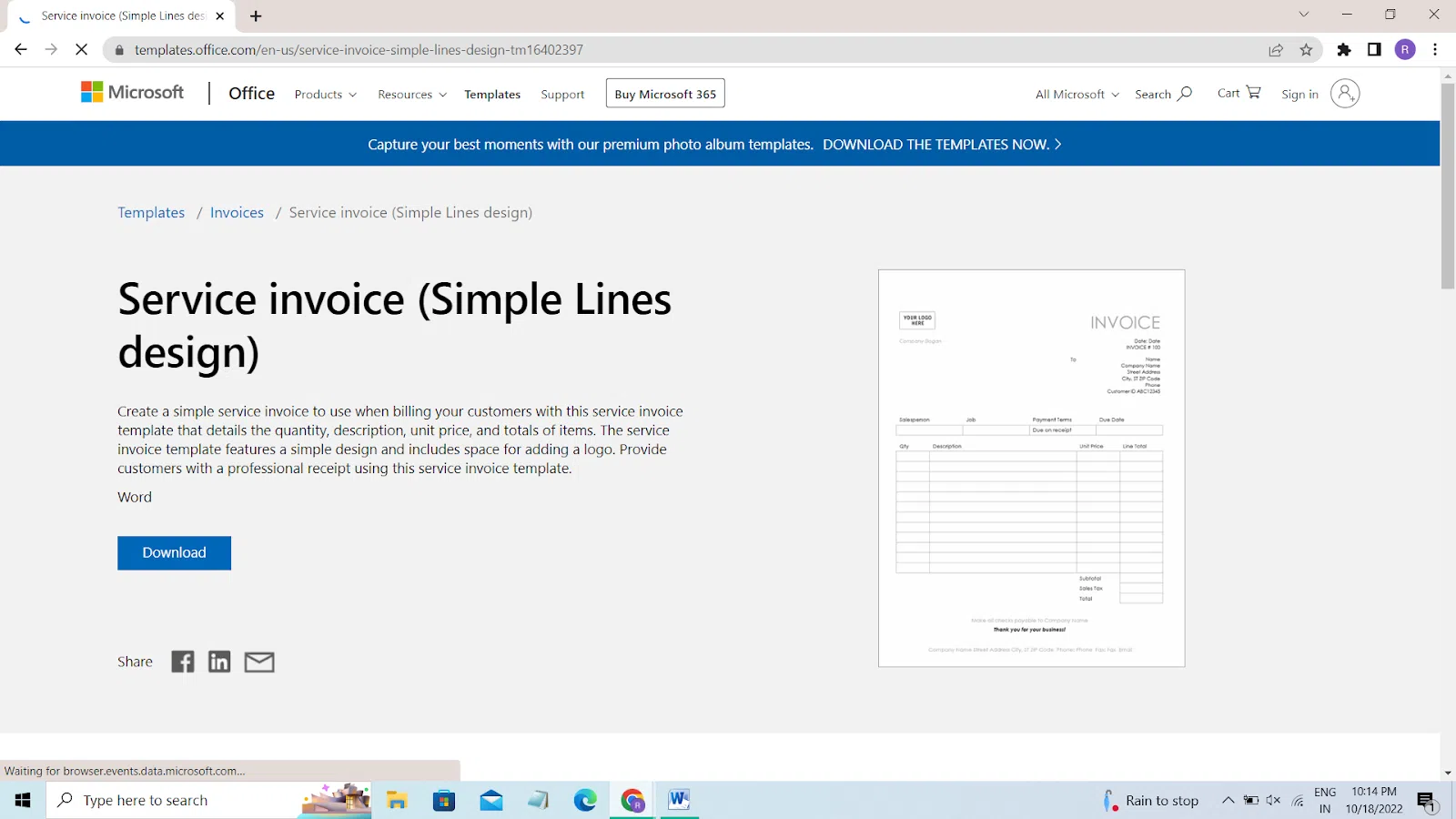
Task: Open Microsoft Store from taskbar
Action: point(444,800)
